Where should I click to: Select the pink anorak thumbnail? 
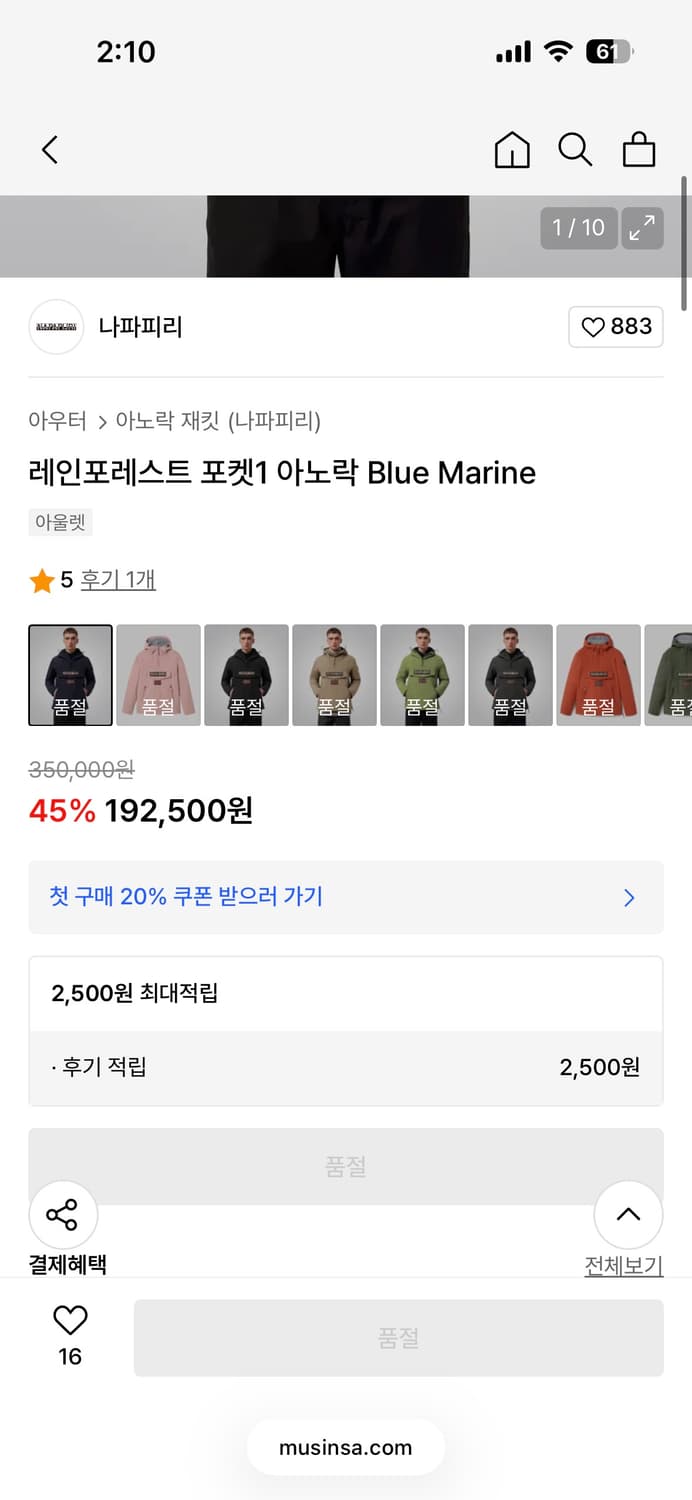pyautogui.click(x=159, y=674)
